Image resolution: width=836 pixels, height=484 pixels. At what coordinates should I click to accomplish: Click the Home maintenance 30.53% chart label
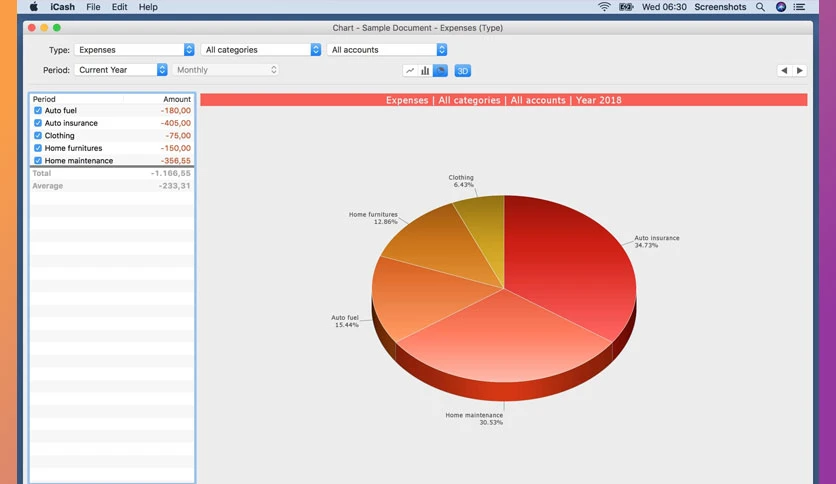[474, 418]
